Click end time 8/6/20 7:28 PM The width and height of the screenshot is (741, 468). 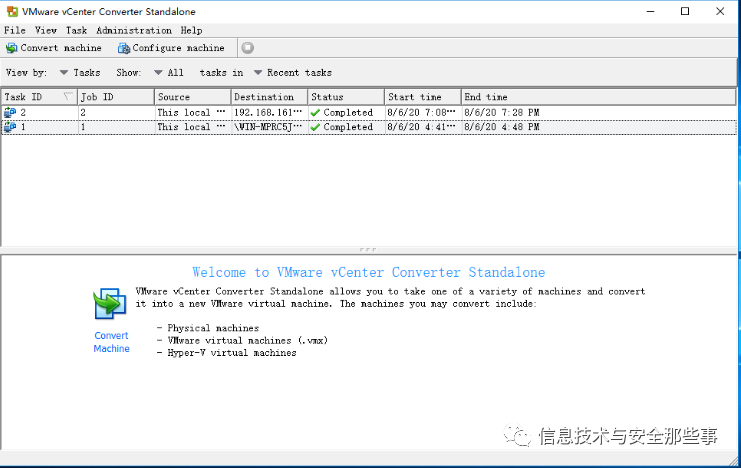tap(501, 113)
